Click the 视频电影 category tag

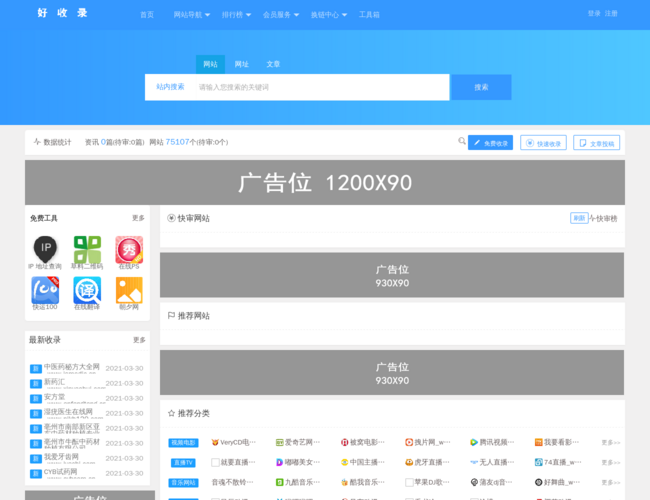point(183,443)
